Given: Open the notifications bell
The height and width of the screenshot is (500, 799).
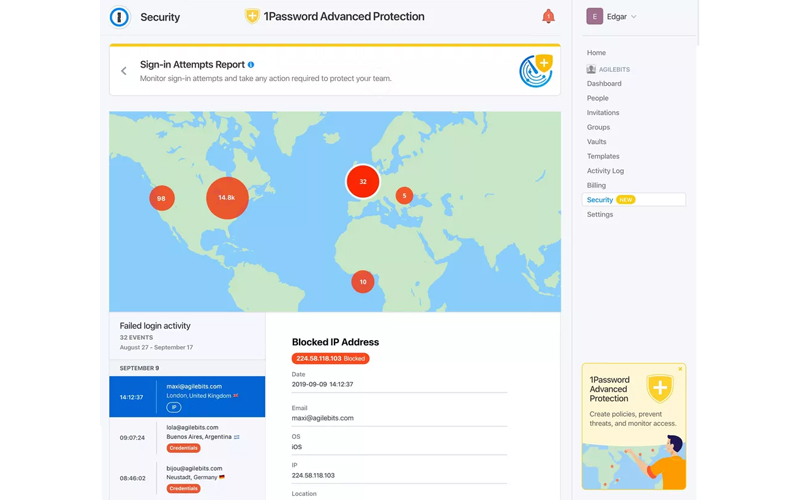Looking at the screenshot, I should point(548,16).
